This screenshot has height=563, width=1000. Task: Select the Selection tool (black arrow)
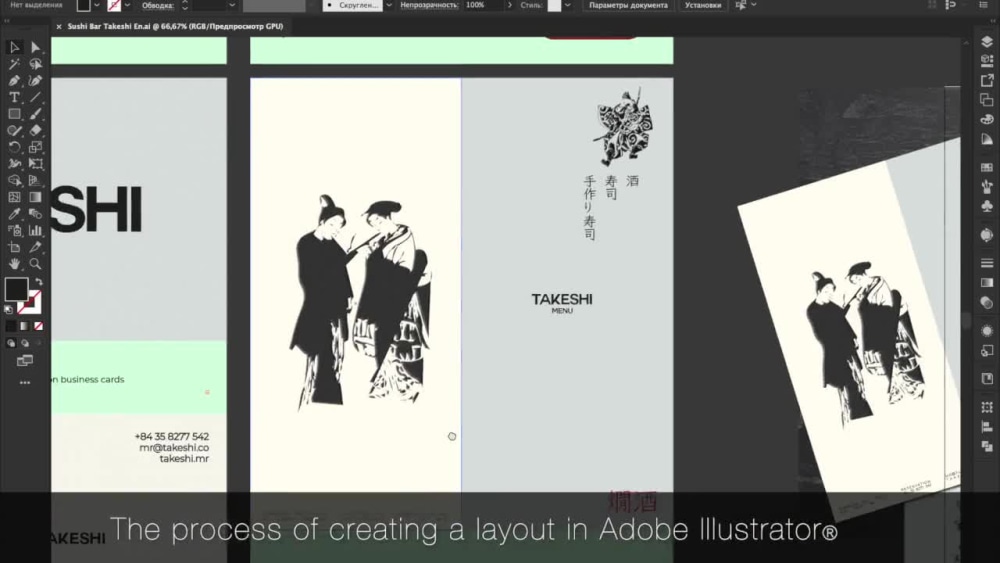click(15, 47)
